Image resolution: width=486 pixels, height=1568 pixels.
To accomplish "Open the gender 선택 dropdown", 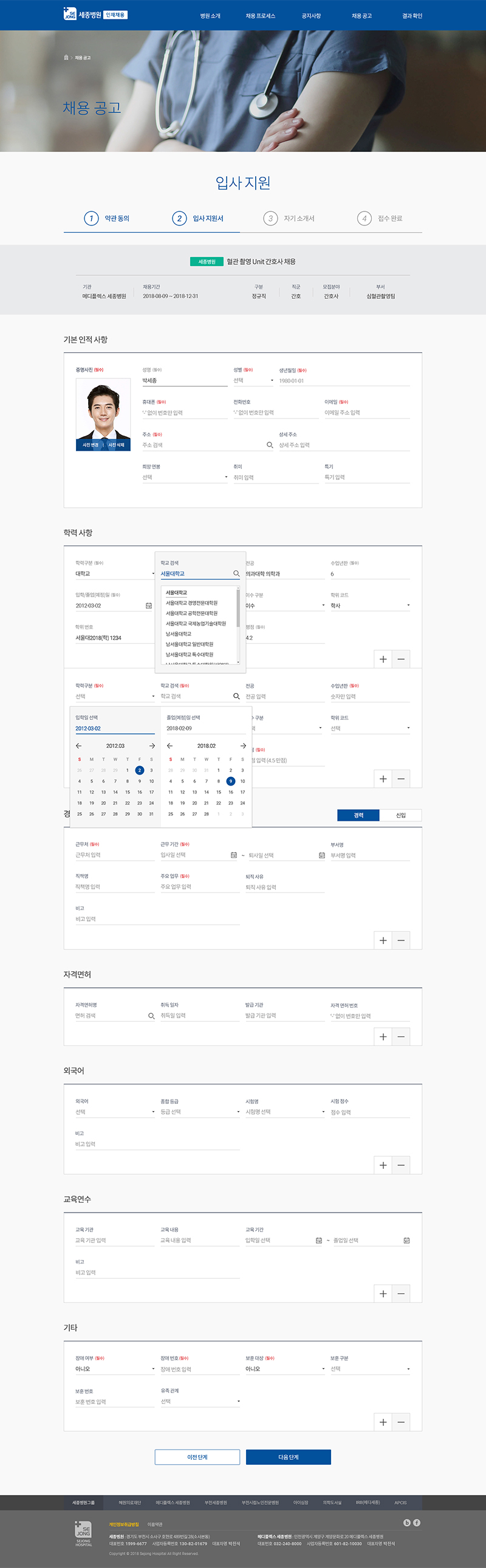I will pos(253,380).
